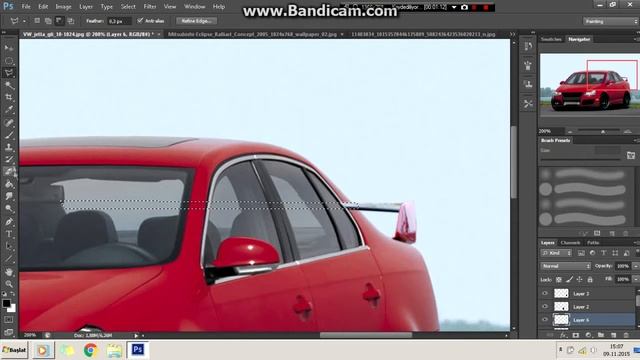
Task: Select the Move tool
Action: click(9, 48)
